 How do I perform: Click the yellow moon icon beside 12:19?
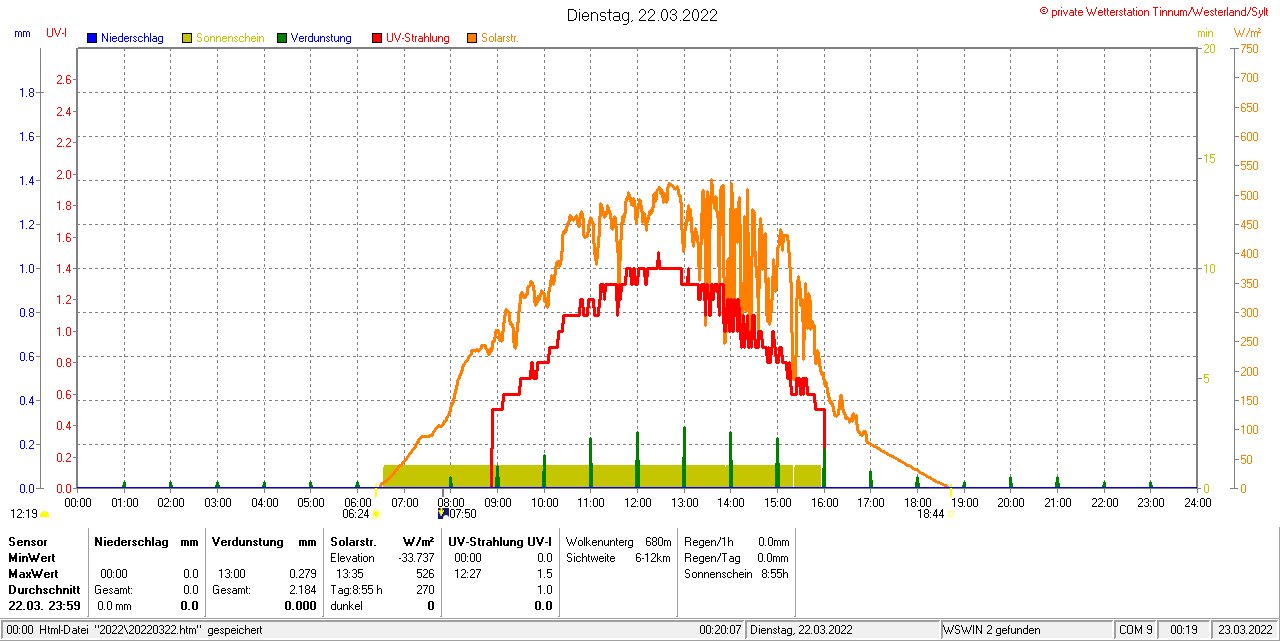coord(44,514)
